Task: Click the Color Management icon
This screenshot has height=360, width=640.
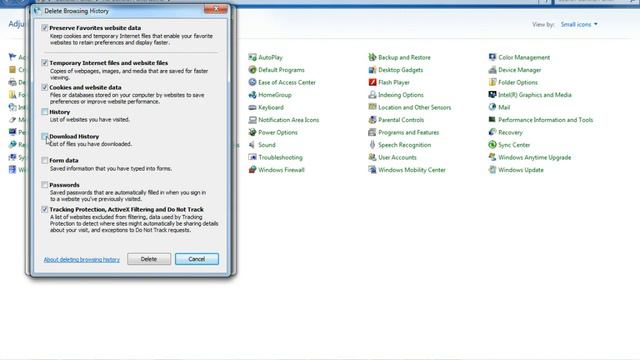Action: [492, 58]
